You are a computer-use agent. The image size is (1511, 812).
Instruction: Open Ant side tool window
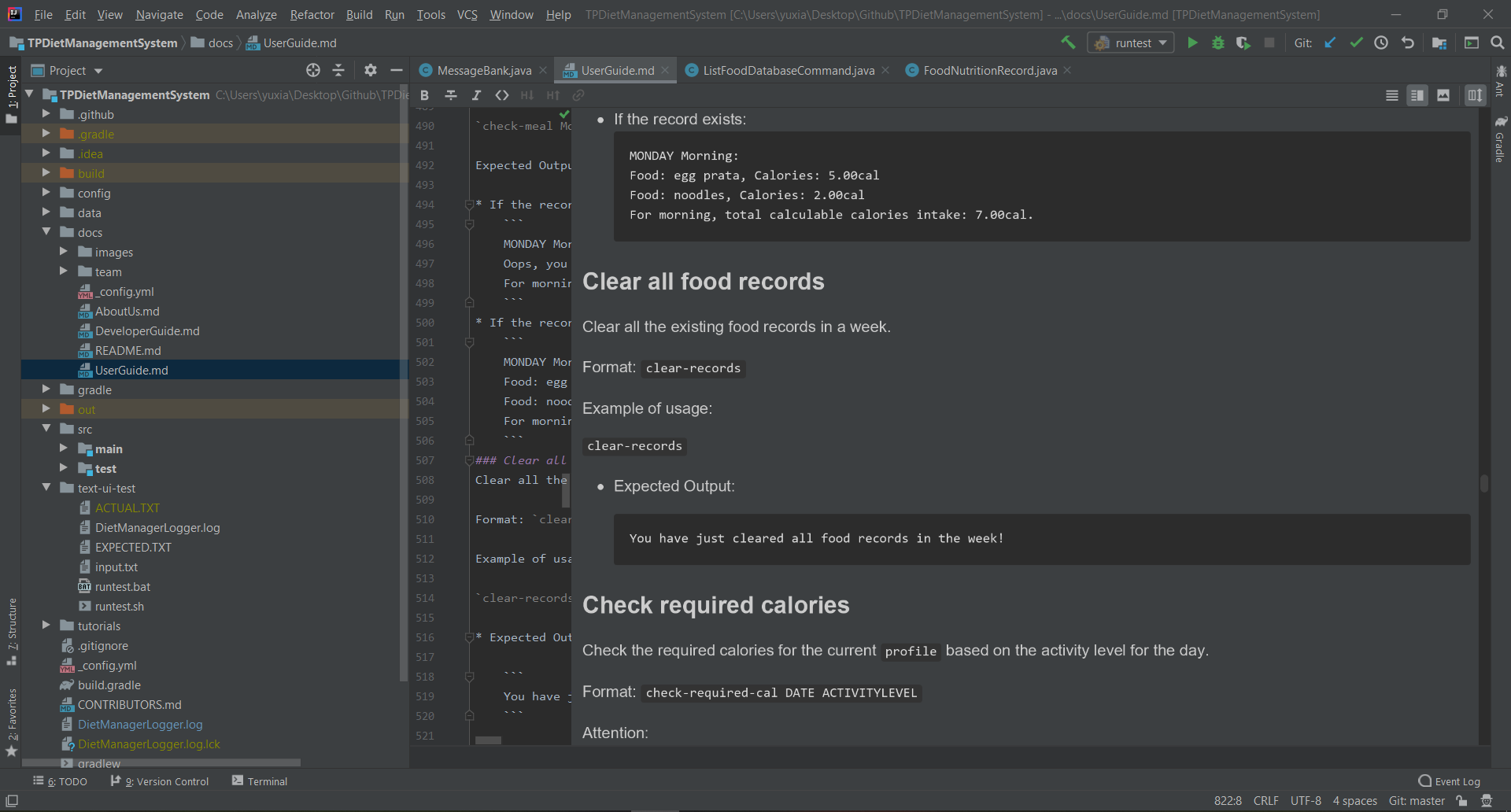(1501, 81)
